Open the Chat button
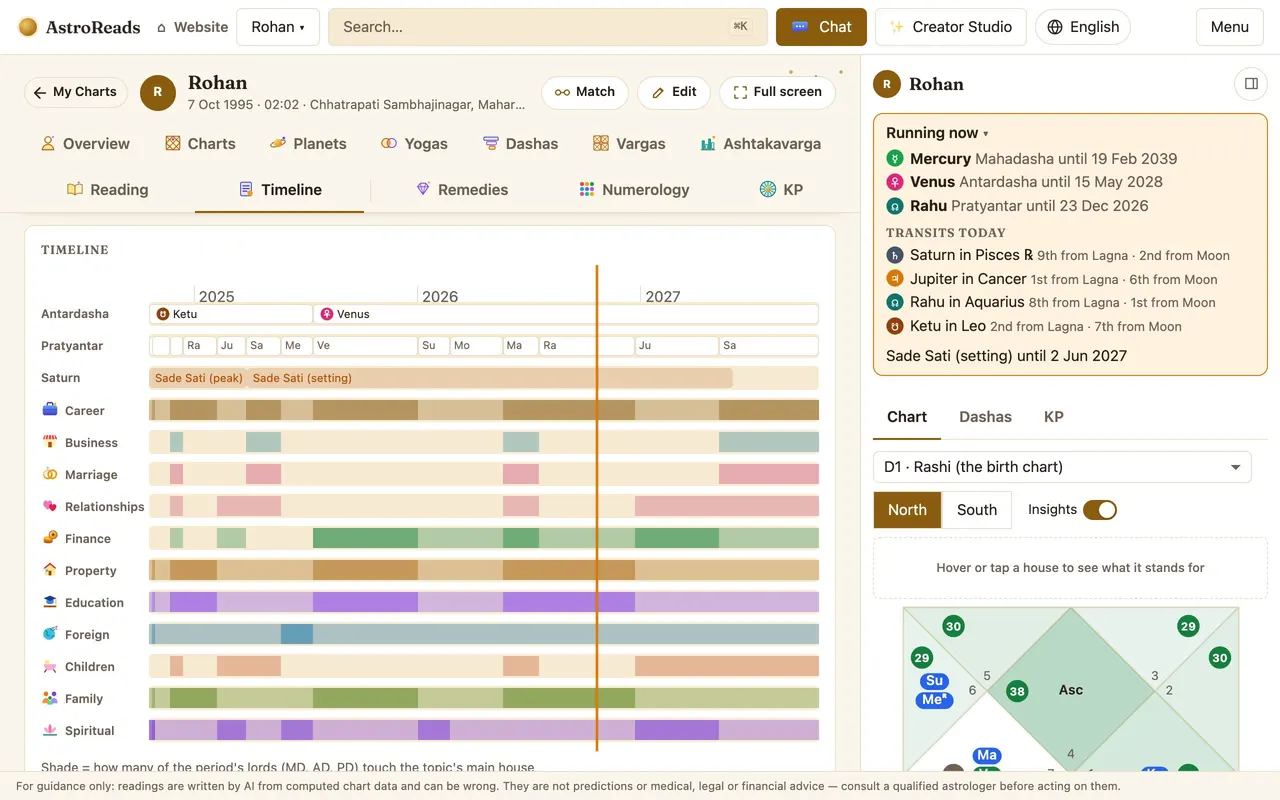The height and width of the screenshot is (800, 1280). pyautogui.click(x=821, y=27)
